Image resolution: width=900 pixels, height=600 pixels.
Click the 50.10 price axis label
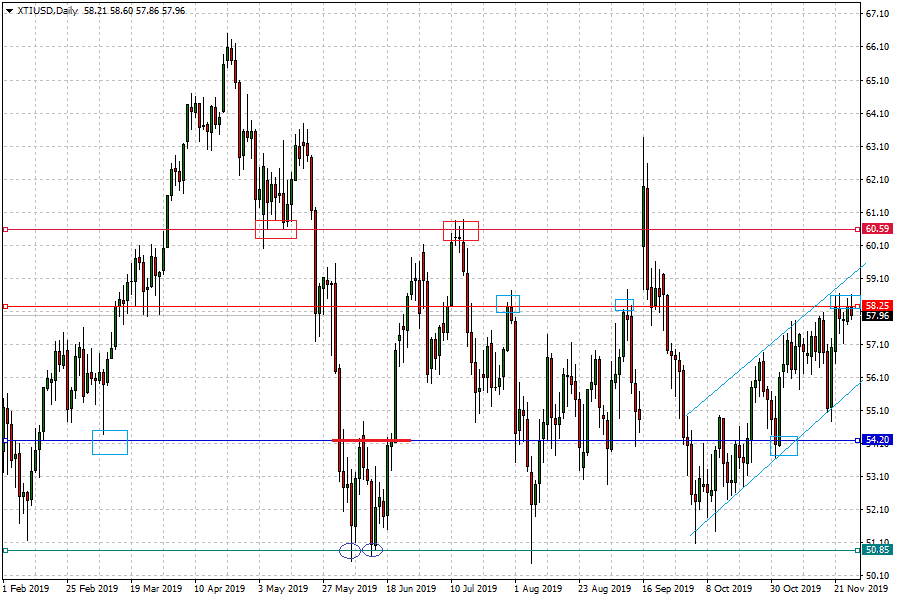click(877, 576)
